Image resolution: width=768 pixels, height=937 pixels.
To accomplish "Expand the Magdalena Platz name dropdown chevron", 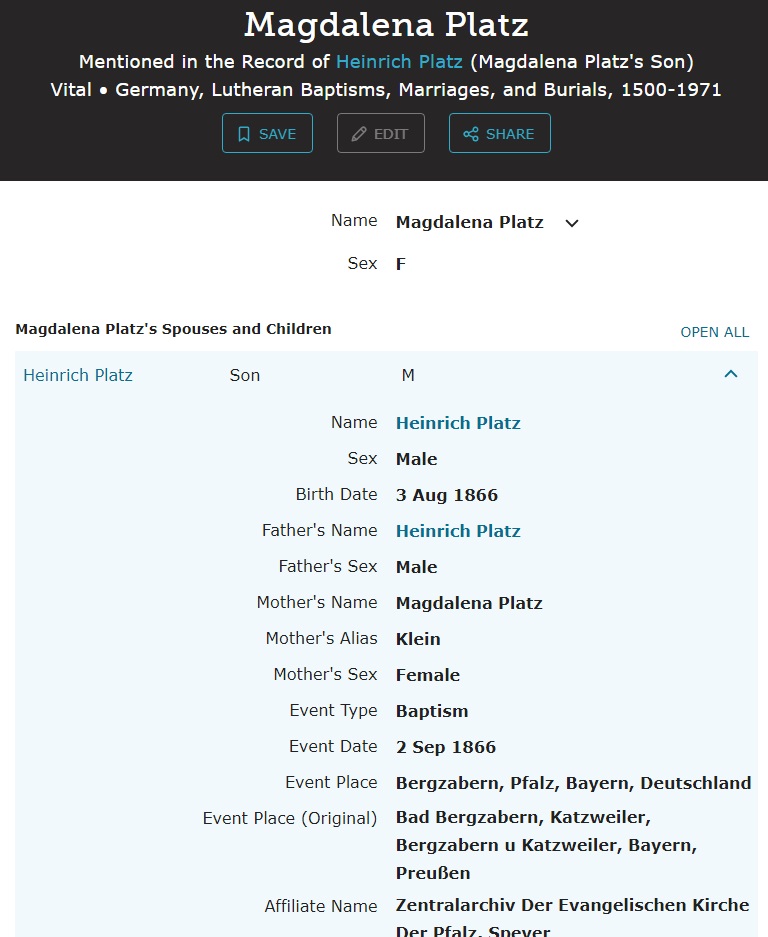I will 572,223.
